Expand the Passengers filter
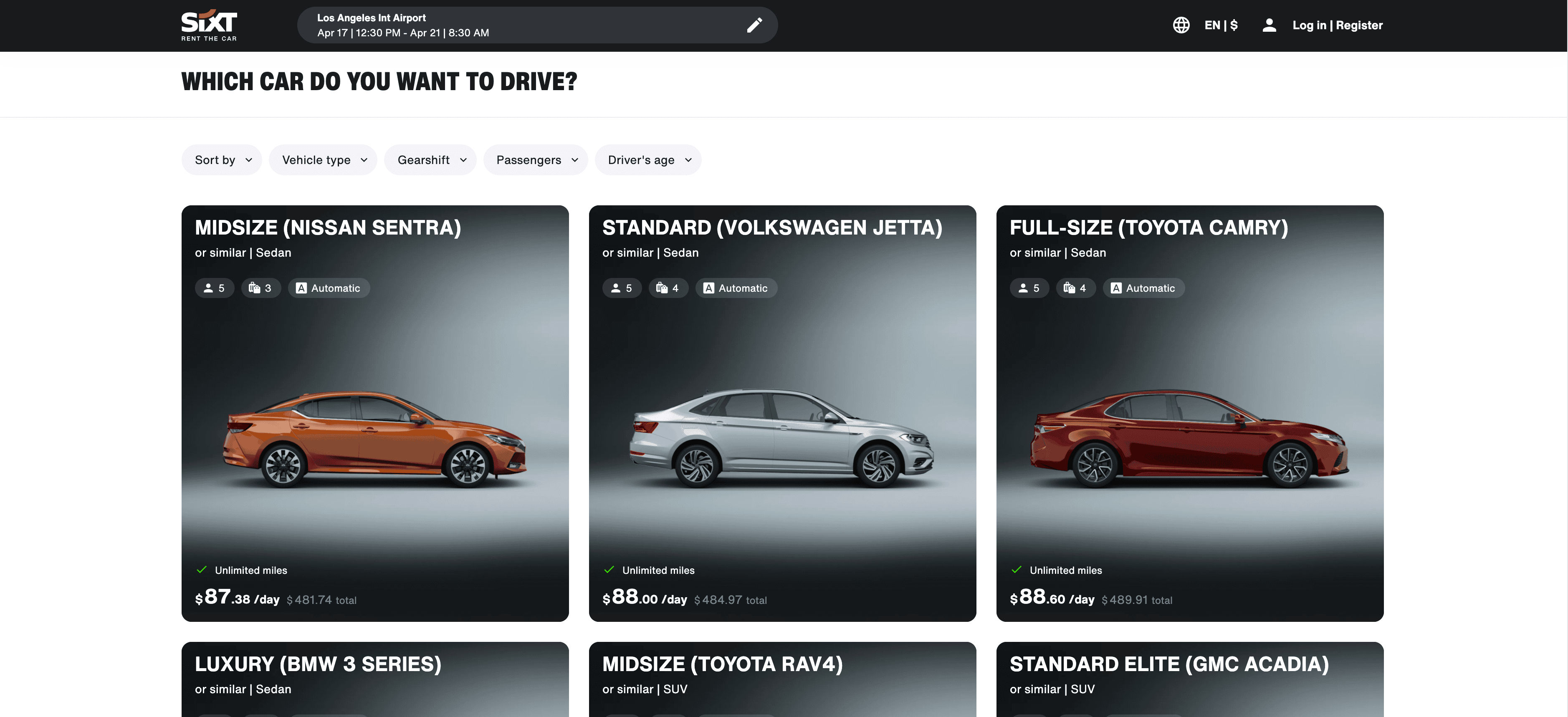The image size is (1568, 717). tap(536, 160)
